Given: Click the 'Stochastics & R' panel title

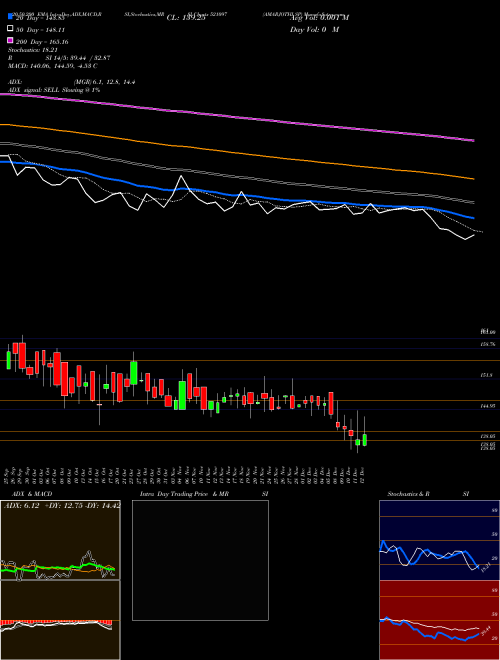Looking at the screenshot, I should [408, 494].
